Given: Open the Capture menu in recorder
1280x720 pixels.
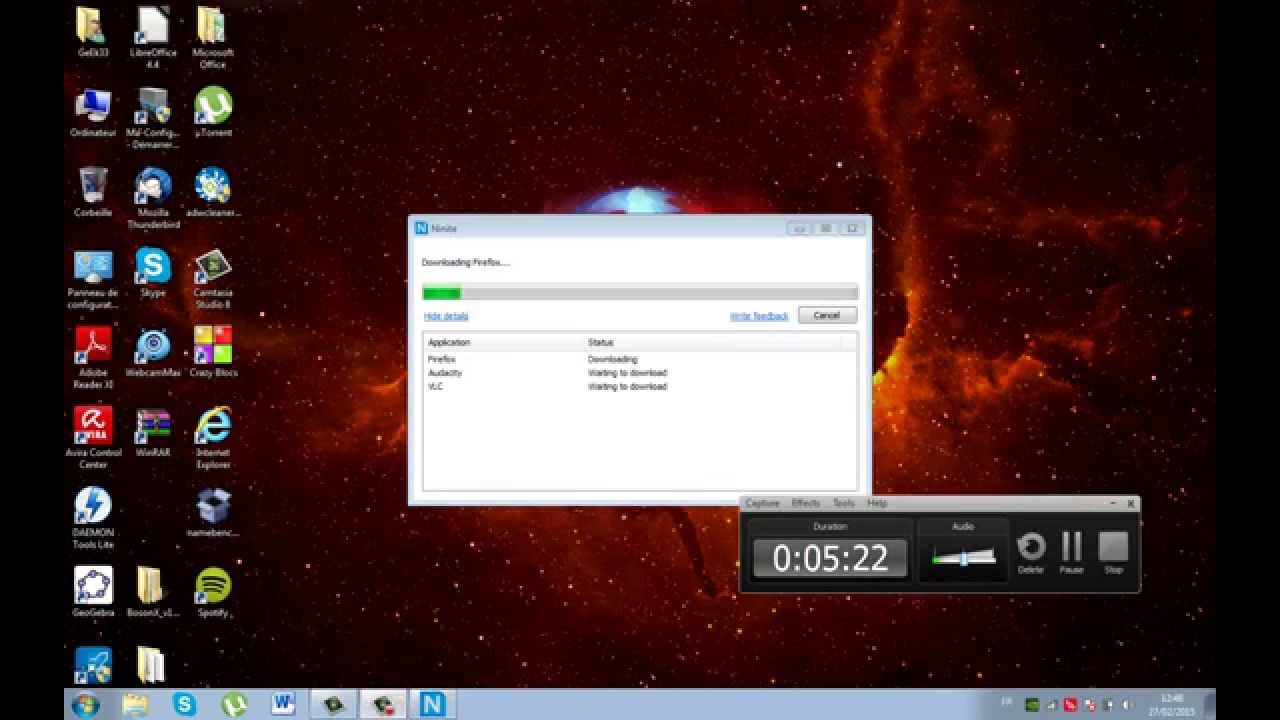Looking at the screenshot, I should pos(762,503).
